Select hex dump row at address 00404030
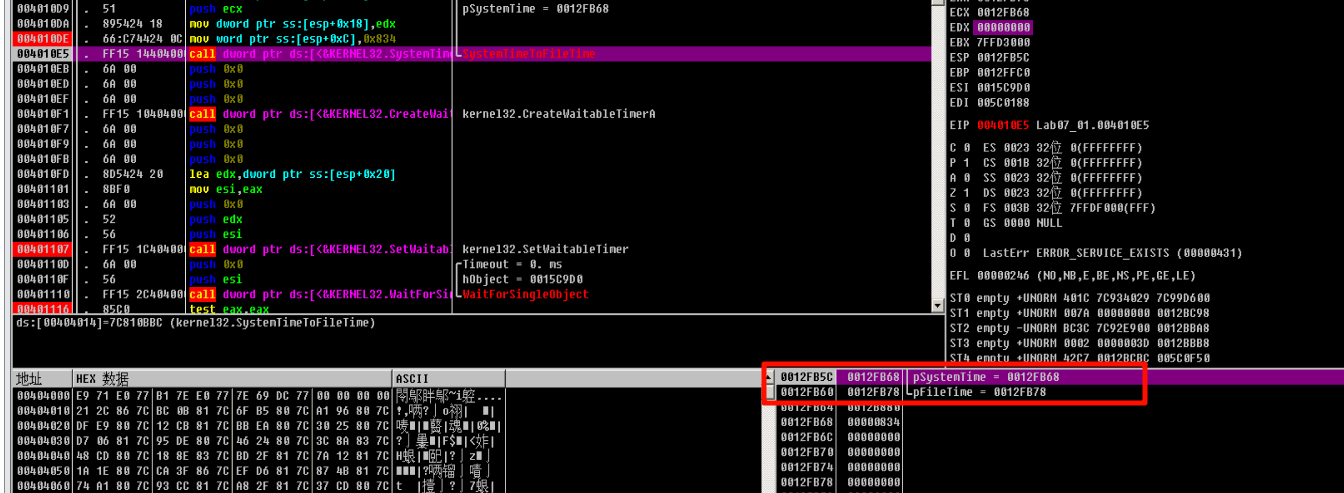The image size is (1344, 493). point(260,440)
